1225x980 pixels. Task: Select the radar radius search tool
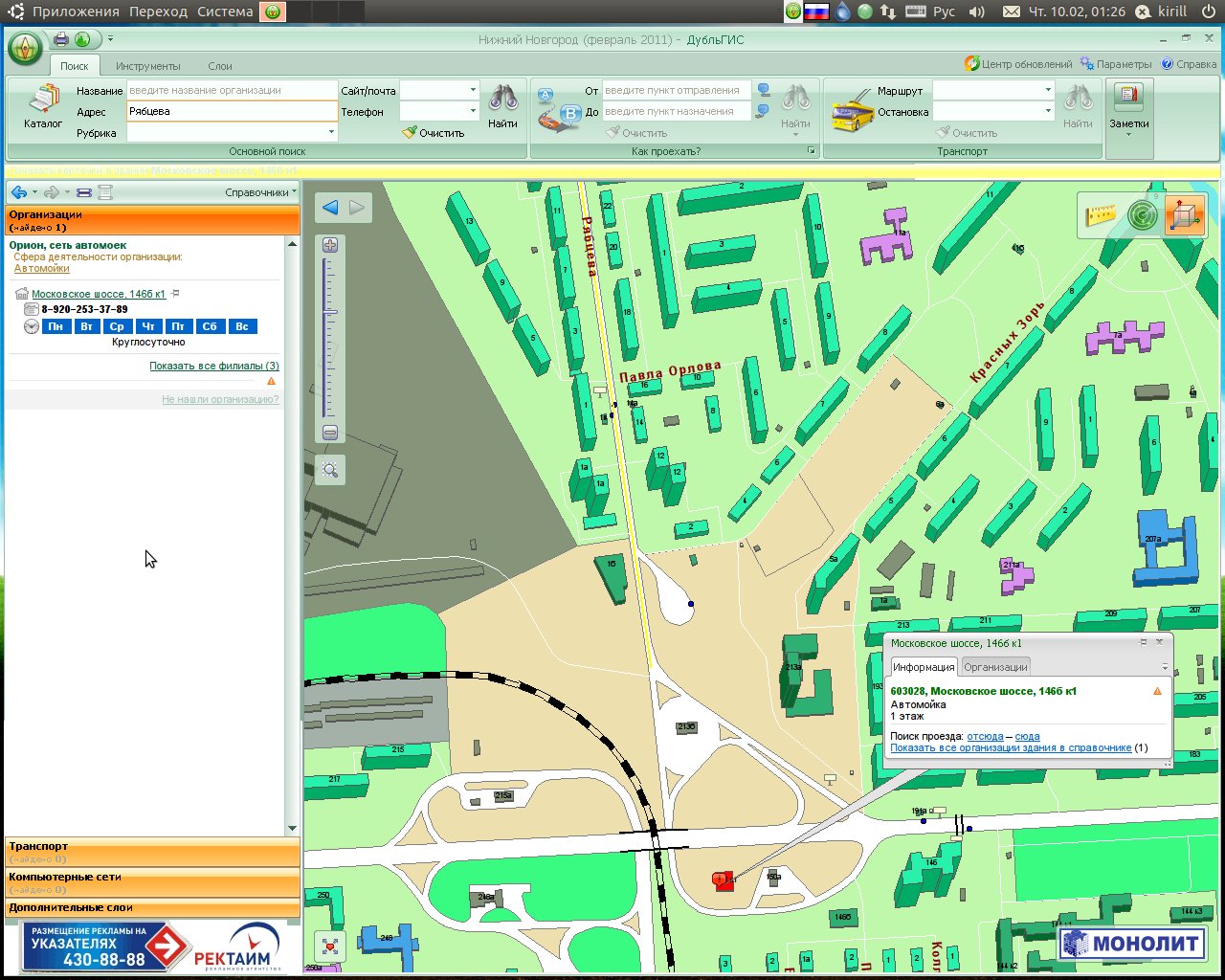1143,215
